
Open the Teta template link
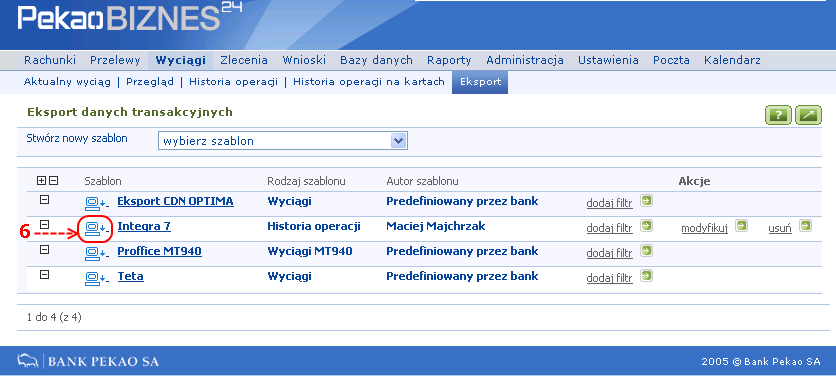point(131,276)
